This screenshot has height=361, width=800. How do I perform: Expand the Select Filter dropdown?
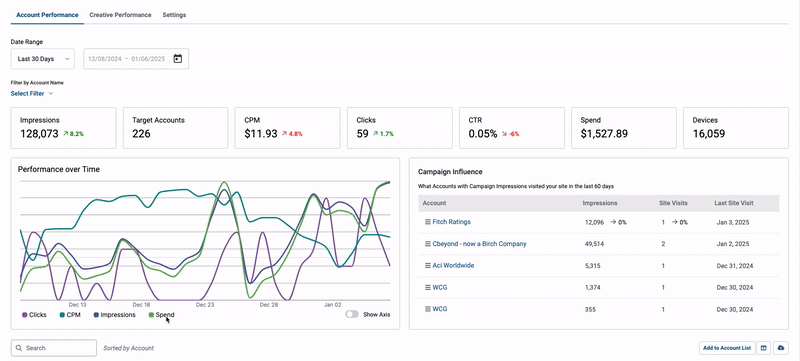(32, 93)
